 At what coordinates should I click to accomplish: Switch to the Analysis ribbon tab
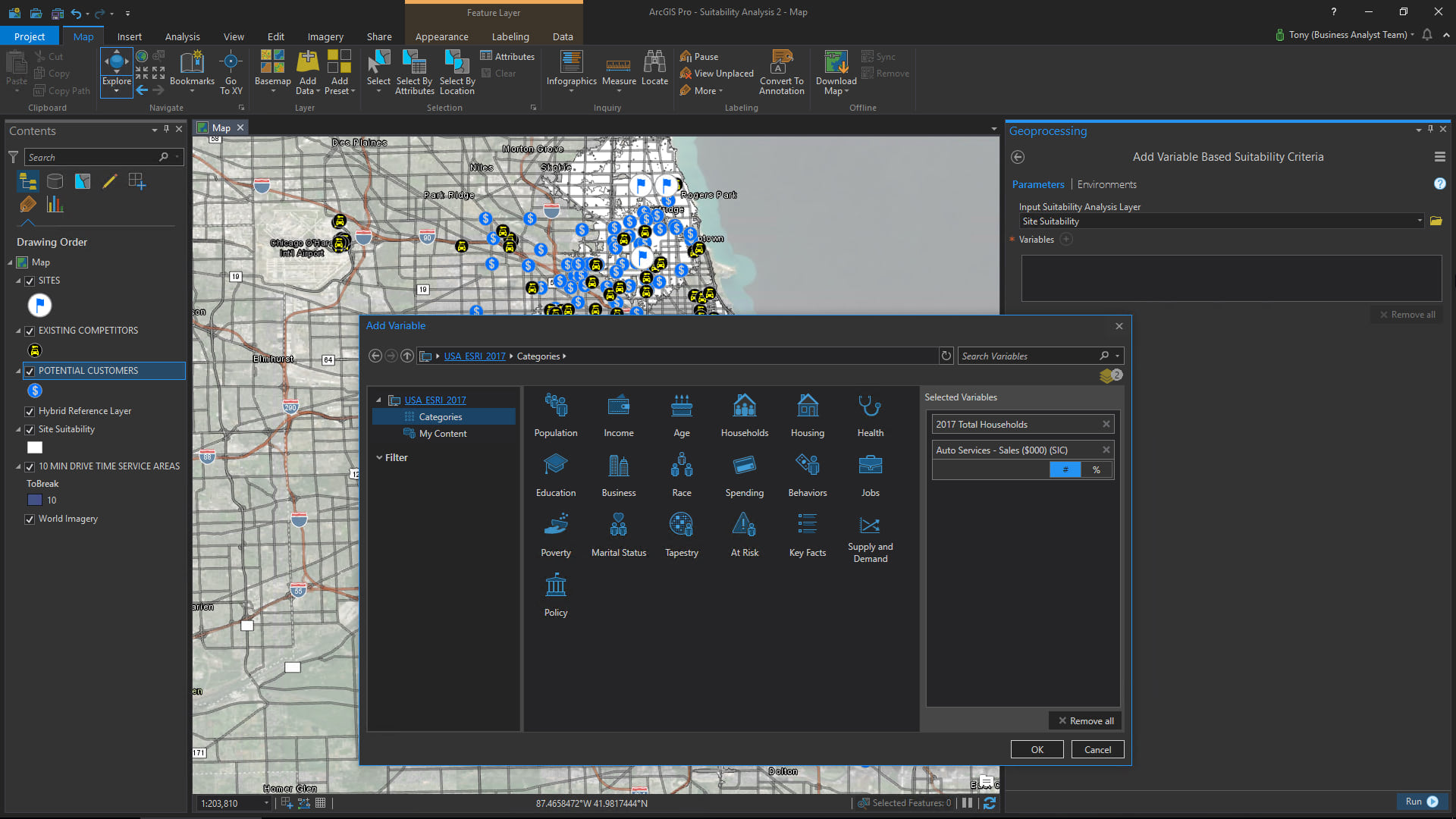182,36
